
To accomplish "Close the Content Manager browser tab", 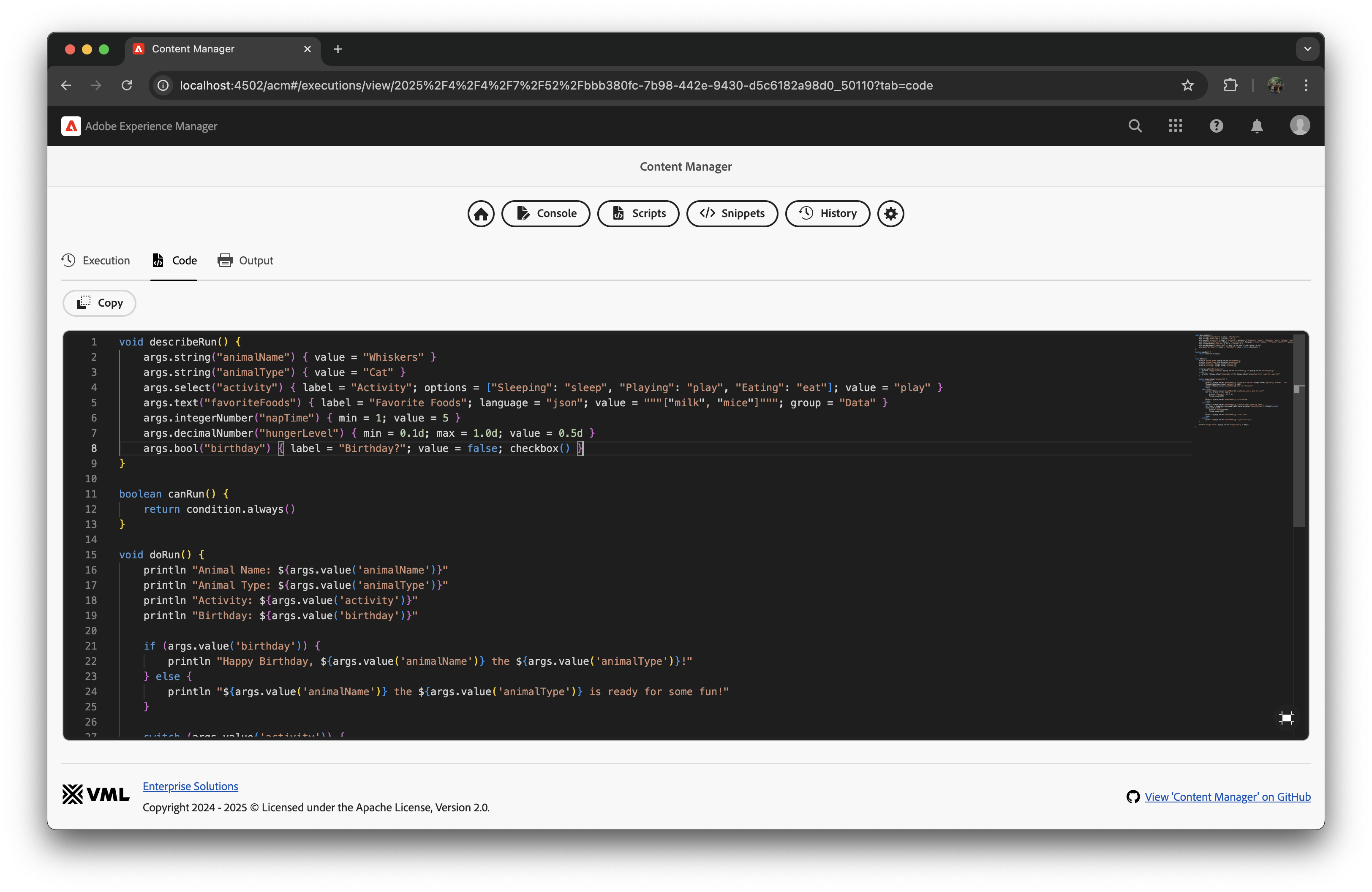I will coord(307,49).
